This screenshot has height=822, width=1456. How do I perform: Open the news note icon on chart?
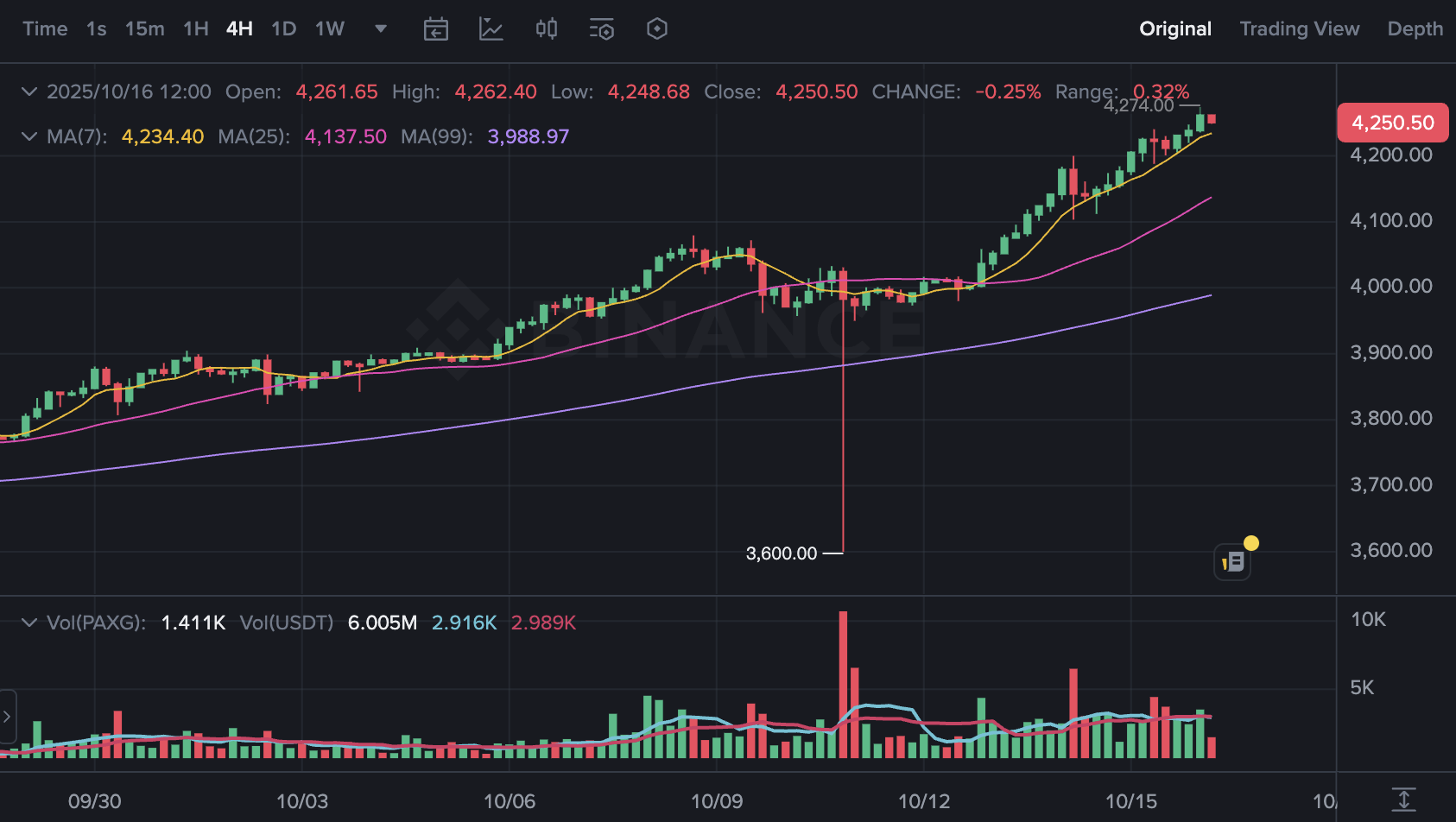click(1232, 562)
